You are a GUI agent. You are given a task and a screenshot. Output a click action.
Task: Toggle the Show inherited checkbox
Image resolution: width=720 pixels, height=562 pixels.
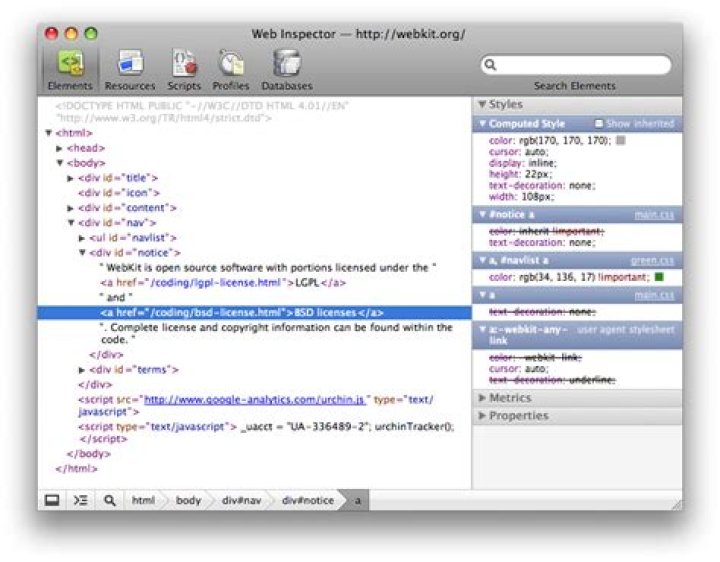(599, 124)
